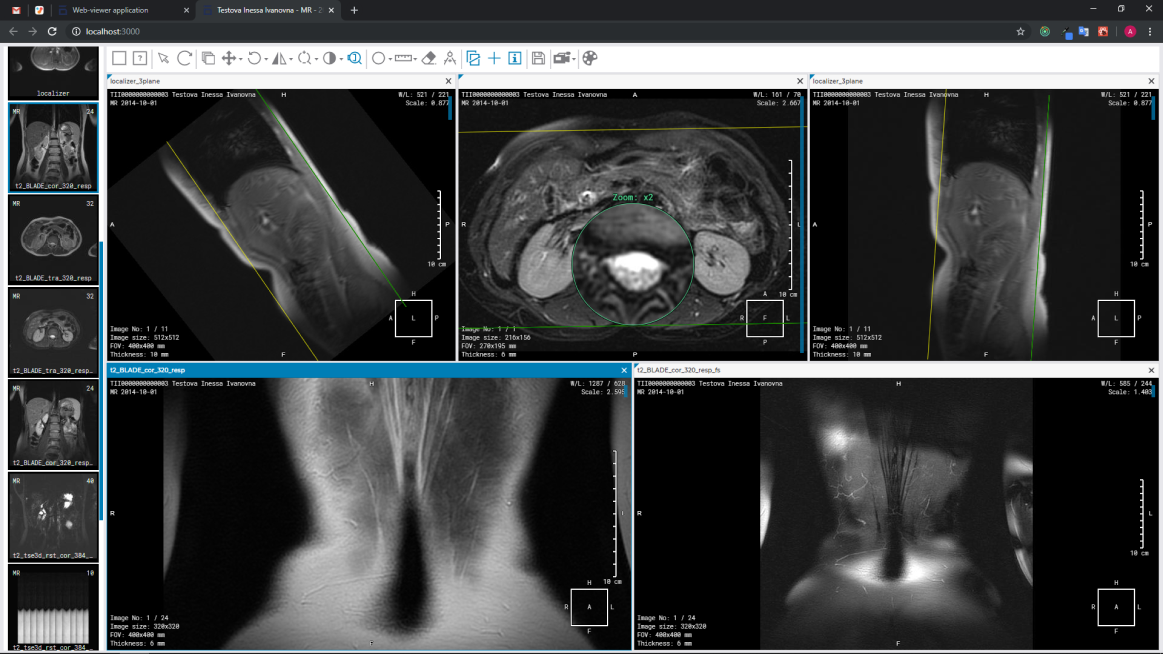This screenshot has width=1163, height=654.
Task: Click the reset circular arrow icon
Action: (x=185, y=58)
